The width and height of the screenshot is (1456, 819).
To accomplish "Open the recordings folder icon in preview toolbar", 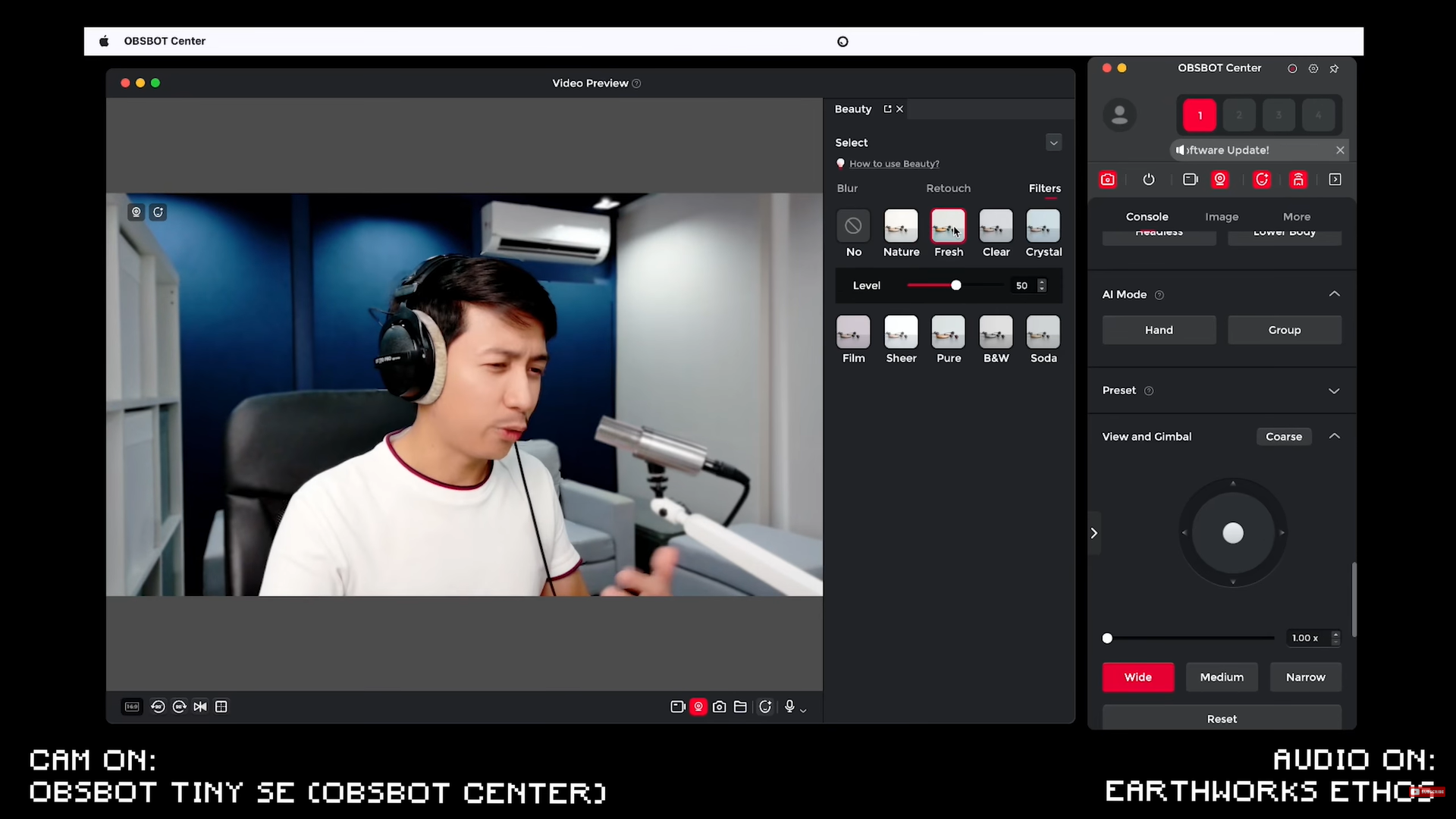I will (x=740, y=707).
